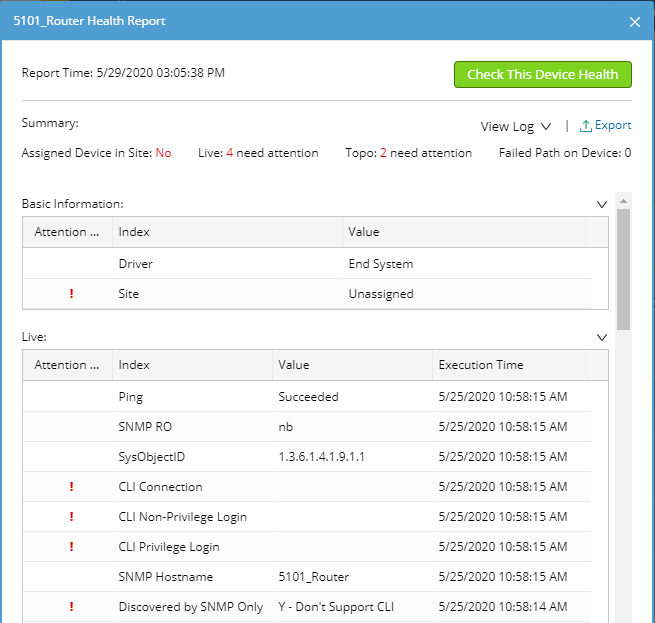Click the End System value

coord(381,264)
